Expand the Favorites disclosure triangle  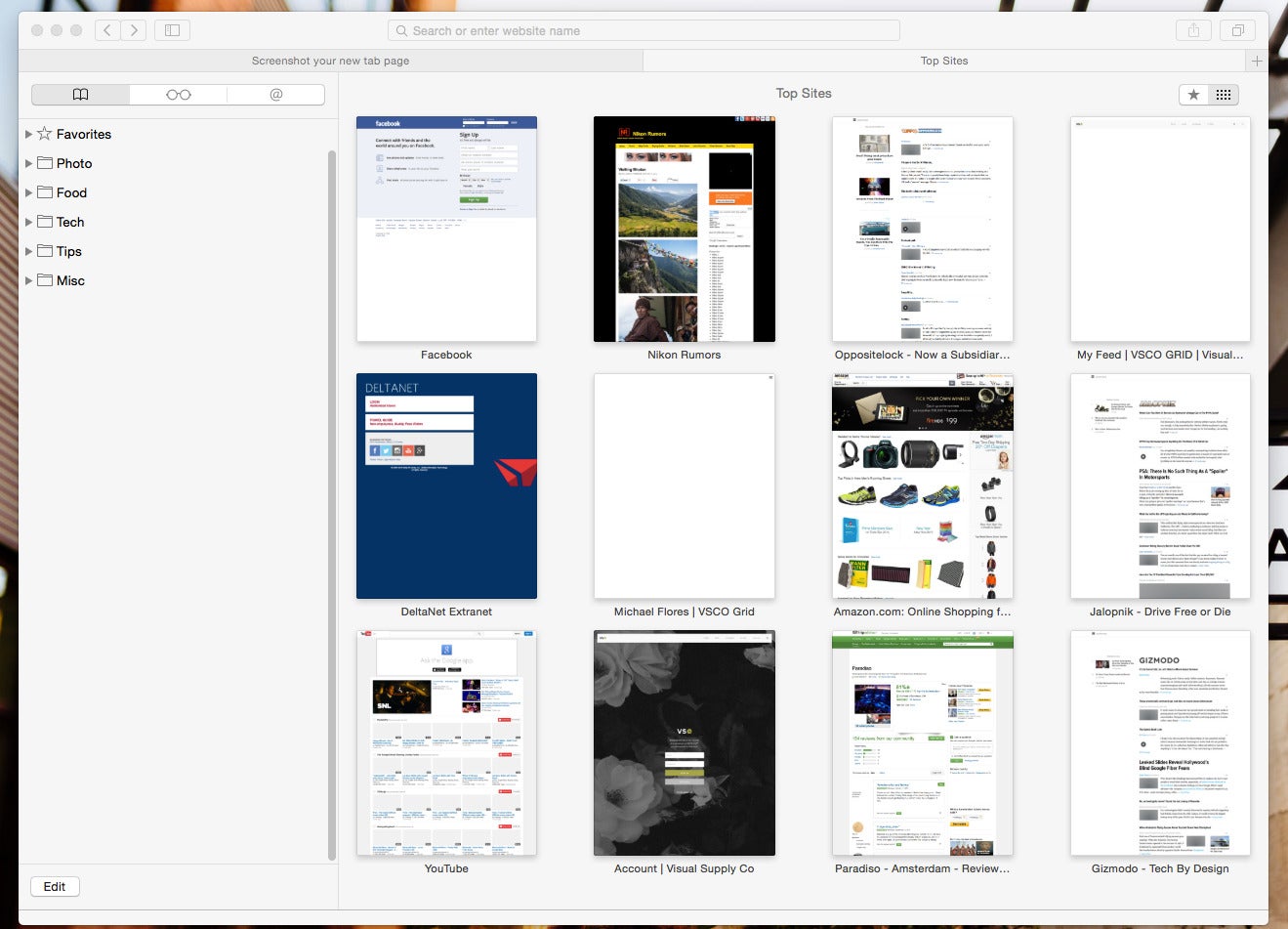(x=28, y=134)
